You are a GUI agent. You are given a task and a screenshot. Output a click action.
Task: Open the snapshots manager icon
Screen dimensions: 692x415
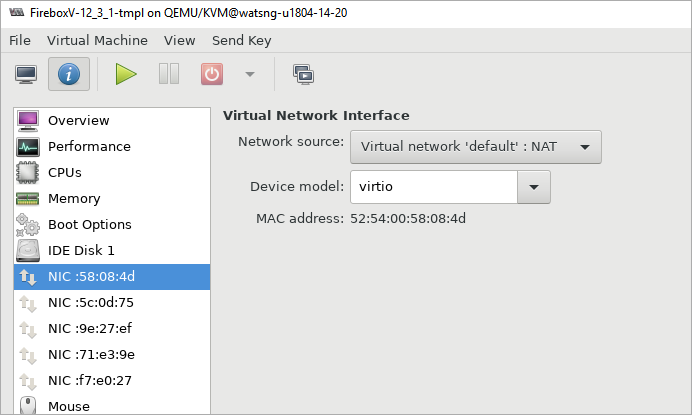pos(302,74)
